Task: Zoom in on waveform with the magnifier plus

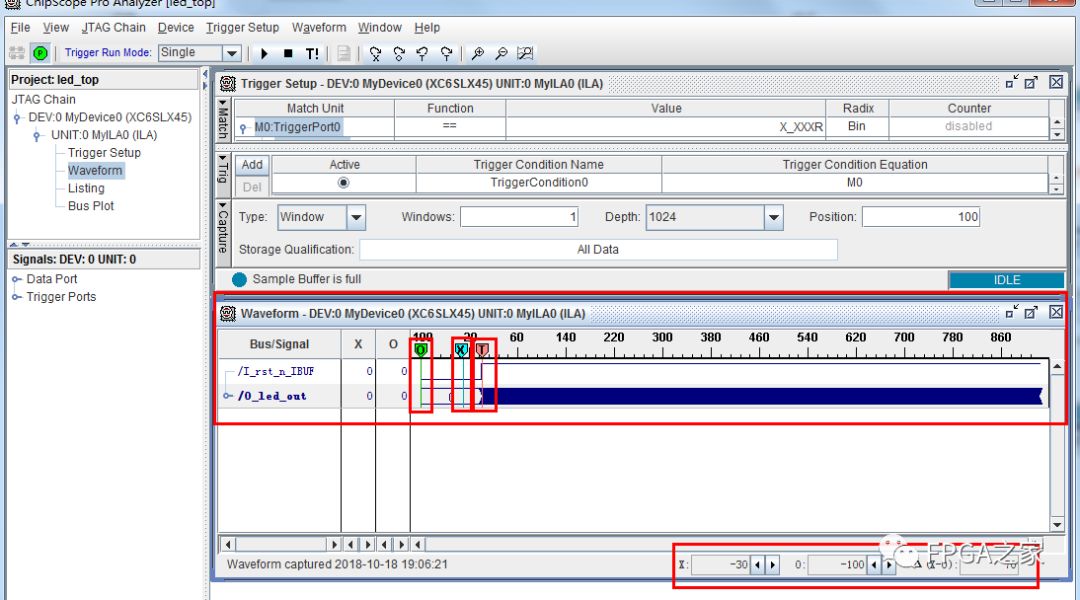Action: [478, 53]
